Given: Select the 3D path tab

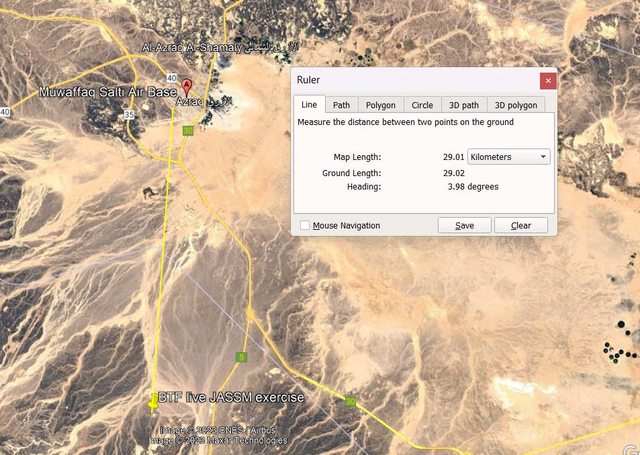Looking at the screenshot, I should pyautogui.click(x=464, y=105).
